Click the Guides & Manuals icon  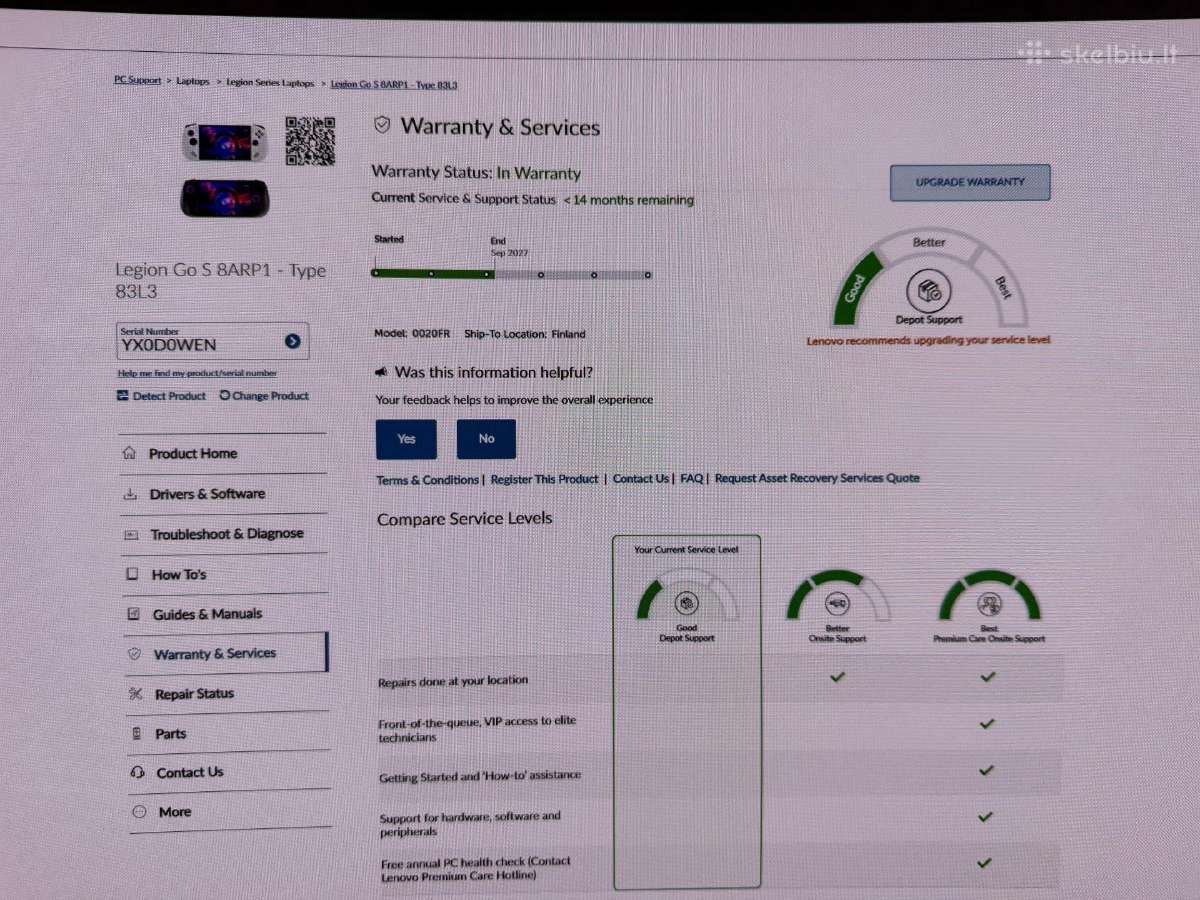click(133, 614)
